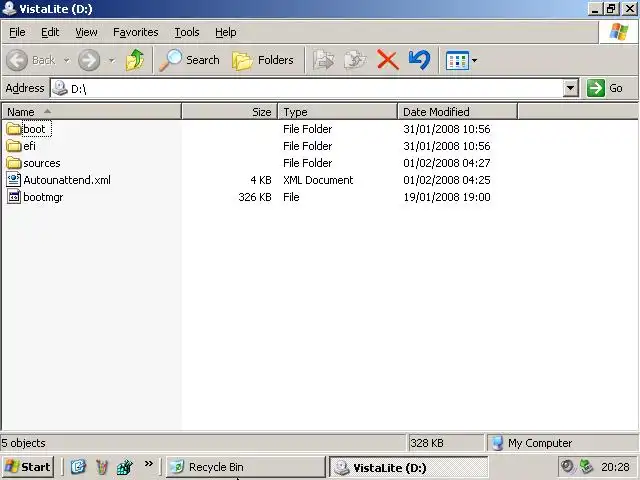Click the third Quick Launch icon

tap(124, 467)
